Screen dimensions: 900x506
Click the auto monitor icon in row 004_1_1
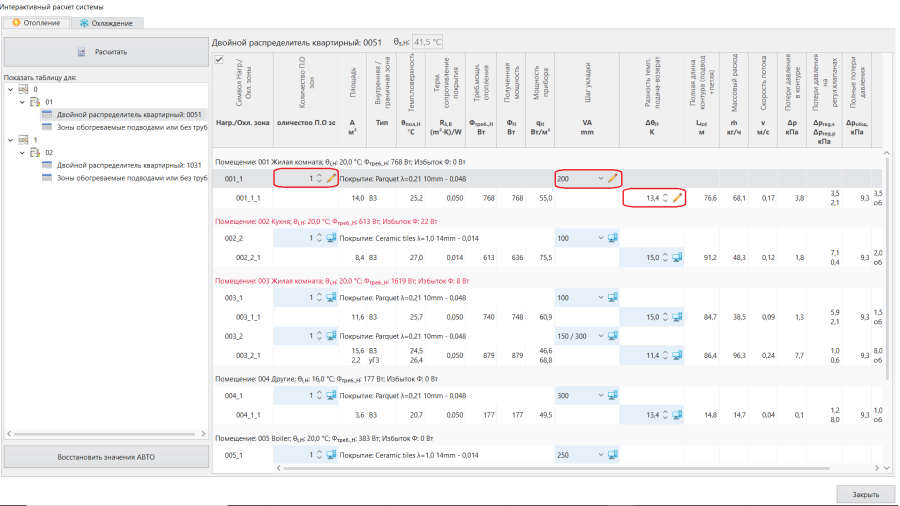click(x=677, y=415)
